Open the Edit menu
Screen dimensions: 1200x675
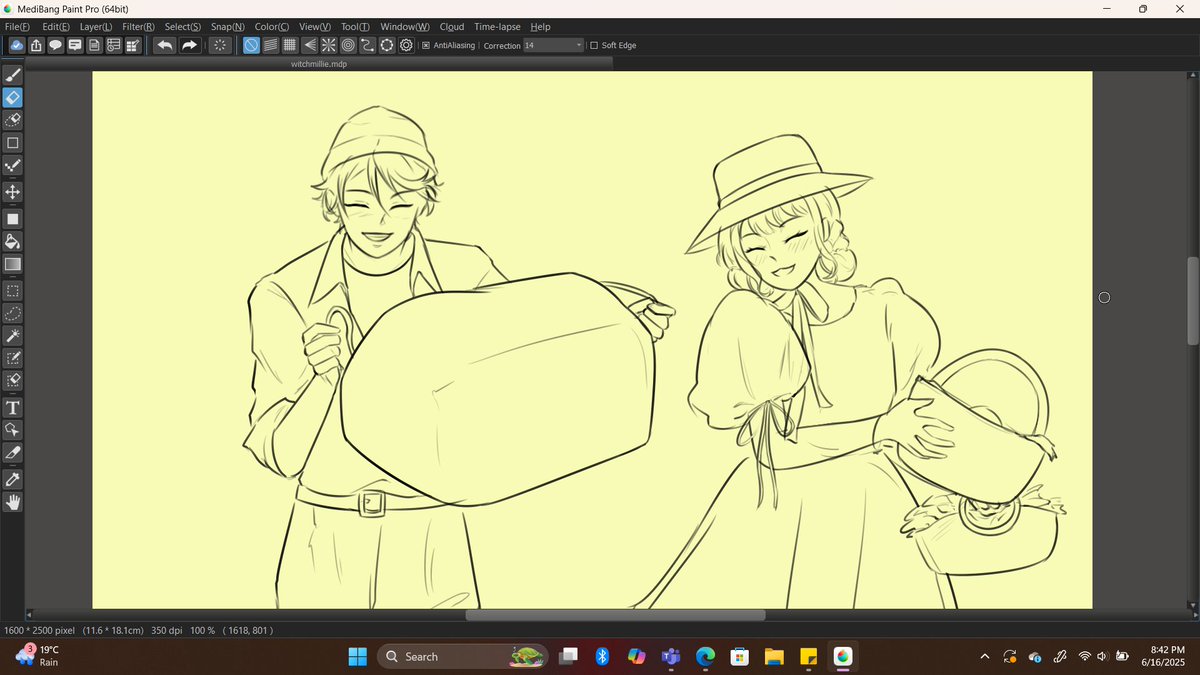tap(56, 27)
